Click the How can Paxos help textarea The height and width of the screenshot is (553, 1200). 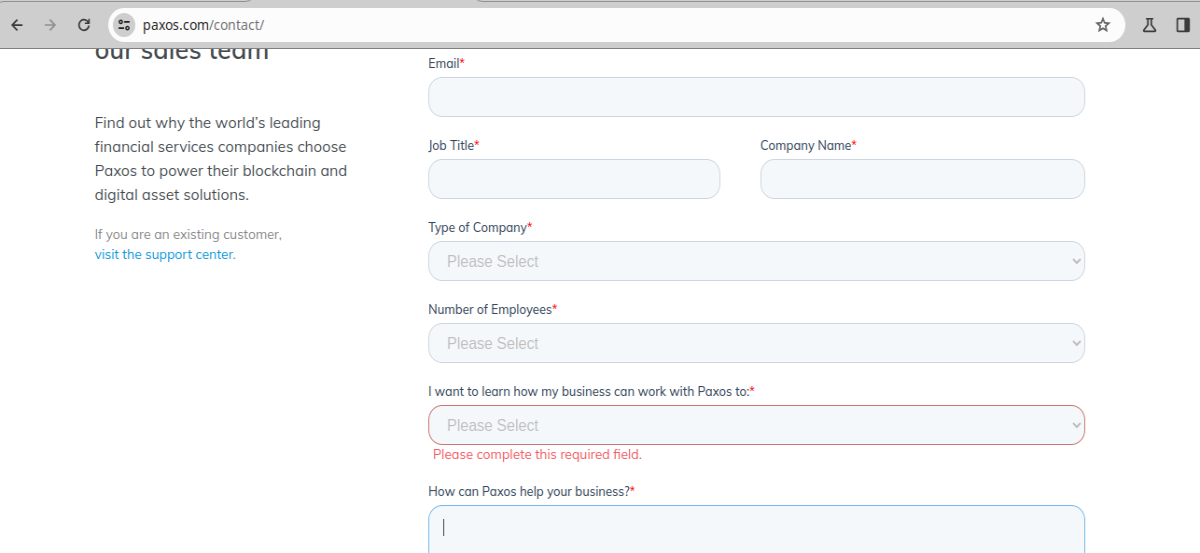pos(756,529)
